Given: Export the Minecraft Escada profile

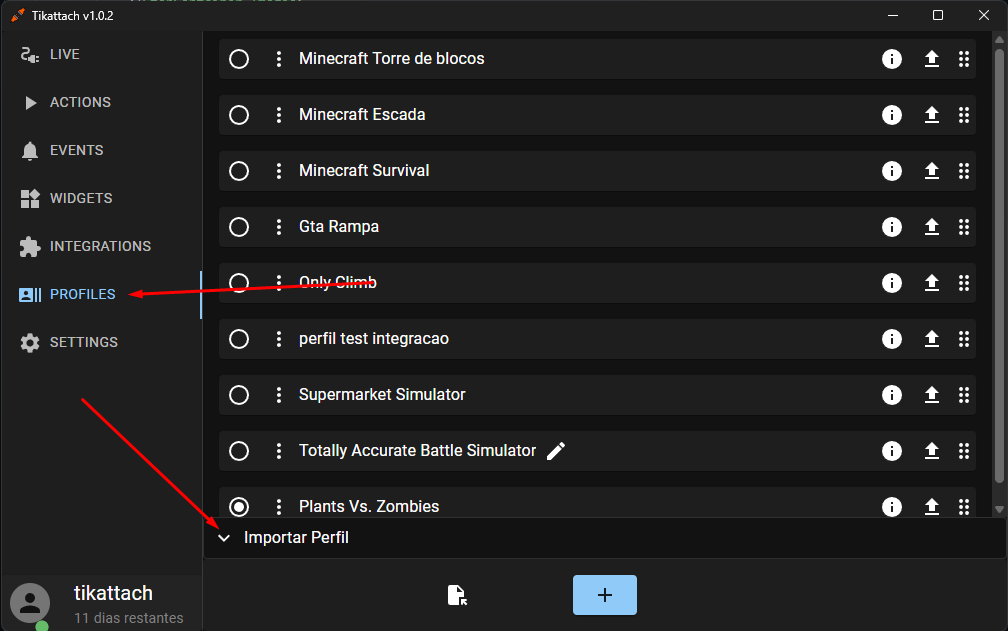Looking at the screenshot, I should tap(932, 115).
